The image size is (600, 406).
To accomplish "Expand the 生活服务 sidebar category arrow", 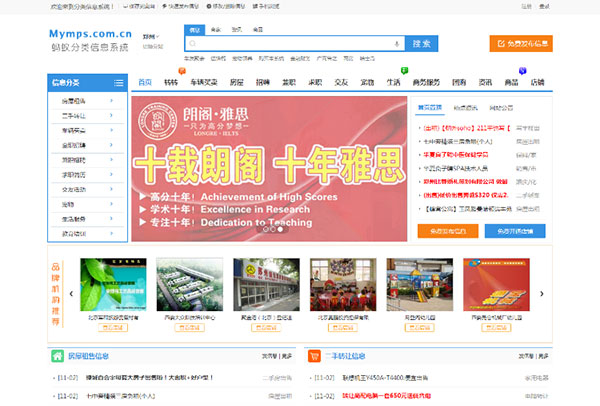I will [x=111, y=218].
